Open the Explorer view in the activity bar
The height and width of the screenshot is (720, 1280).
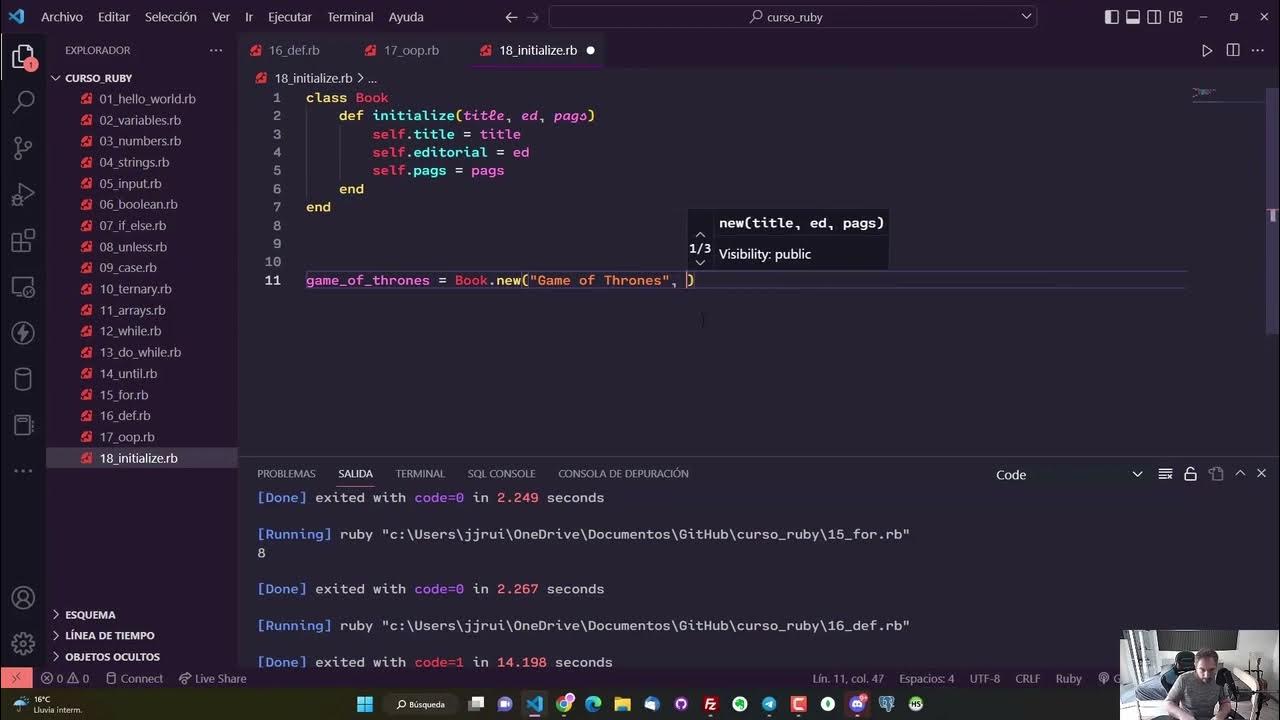[23, 57]
